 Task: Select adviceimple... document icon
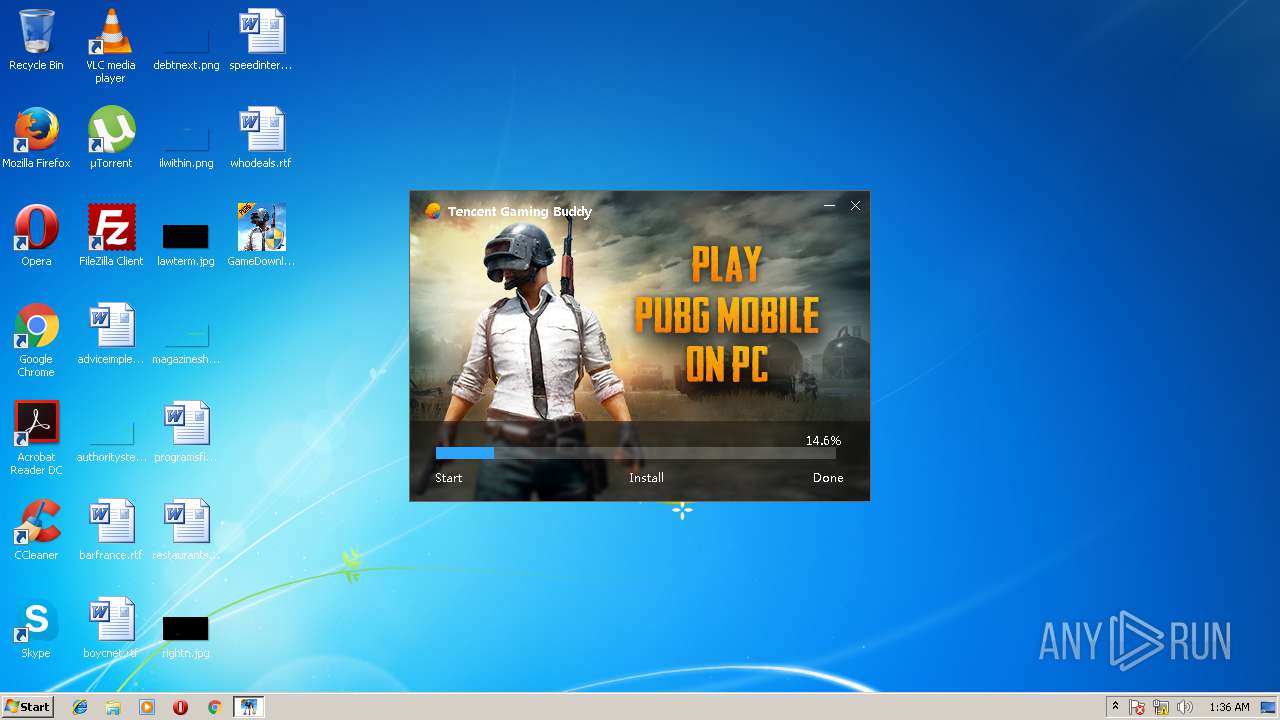coord(111,334)
